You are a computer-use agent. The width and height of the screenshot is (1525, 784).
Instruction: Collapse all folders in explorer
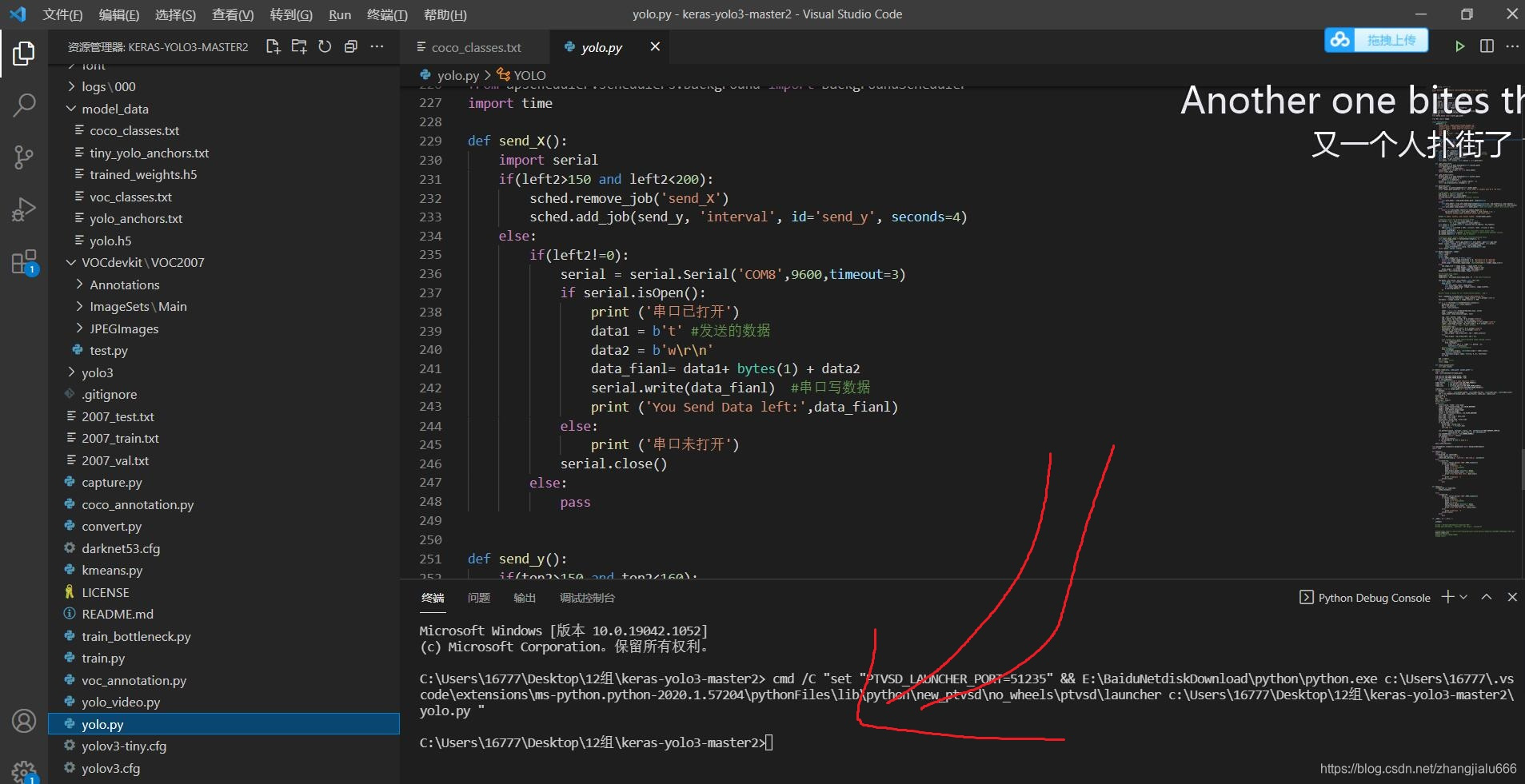pos(350,46)
